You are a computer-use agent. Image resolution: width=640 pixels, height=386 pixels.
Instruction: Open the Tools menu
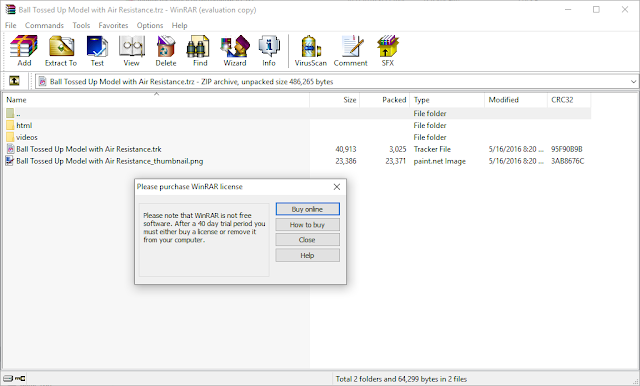coord(81,25)
